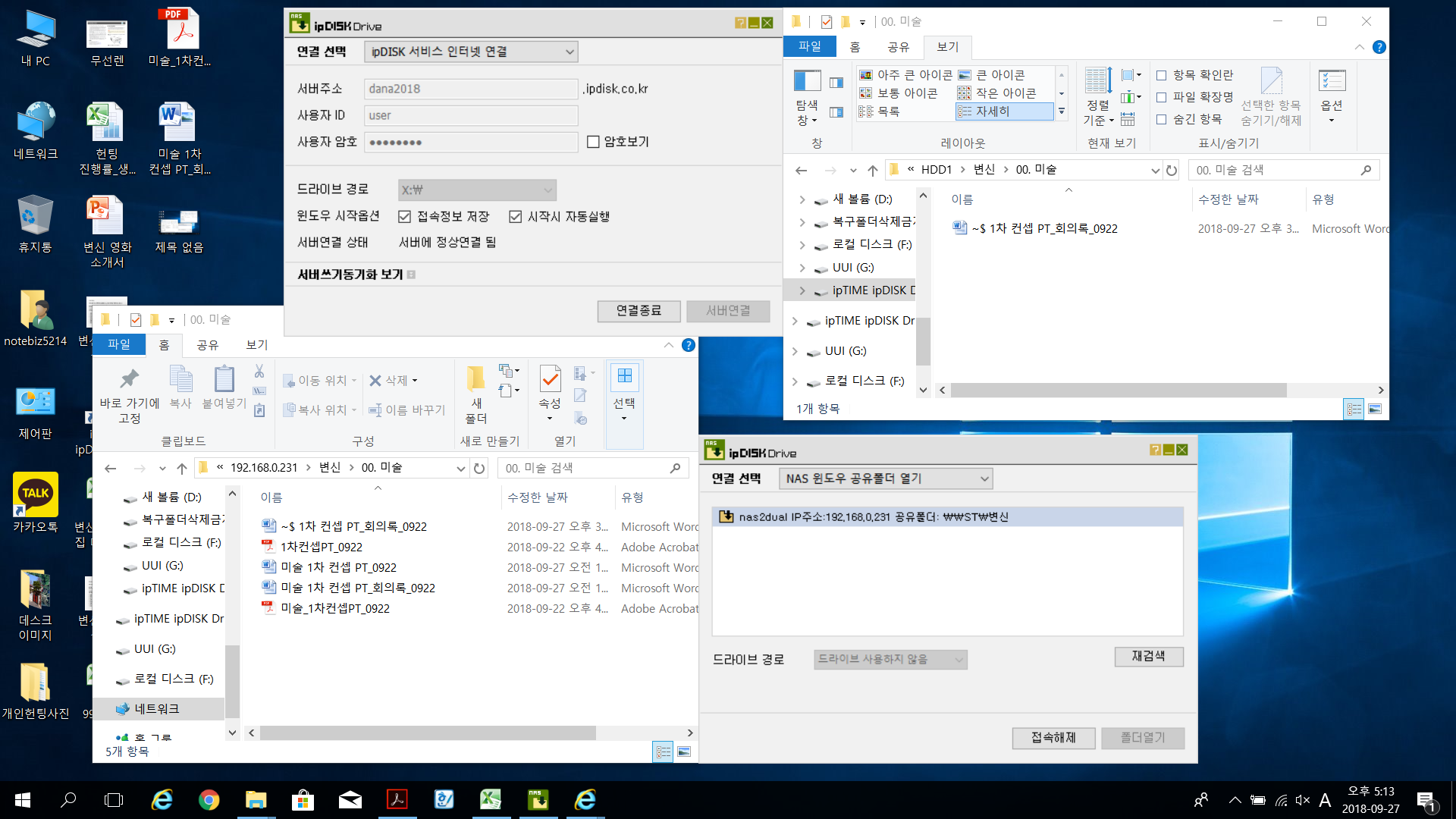Open KakaoTalk desktop shortcut
The height and width of the screenshot is (819, 1456).
pyautogui.click(x=35, y=503)
